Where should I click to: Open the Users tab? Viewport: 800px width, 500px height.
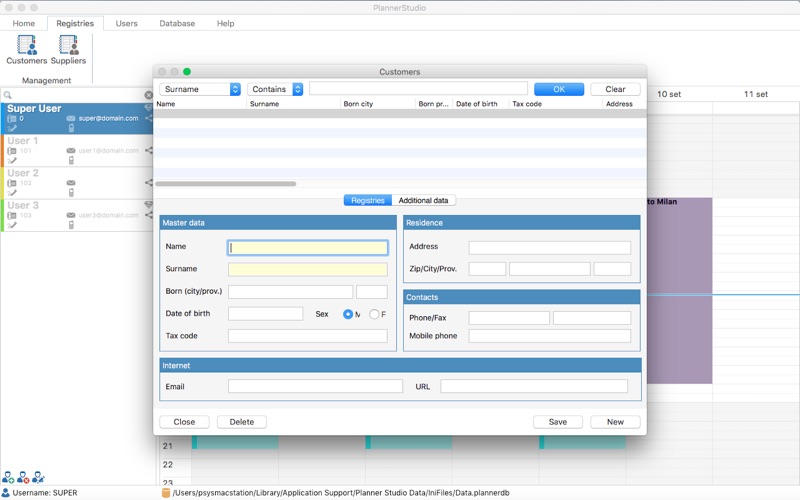point(127,23)
